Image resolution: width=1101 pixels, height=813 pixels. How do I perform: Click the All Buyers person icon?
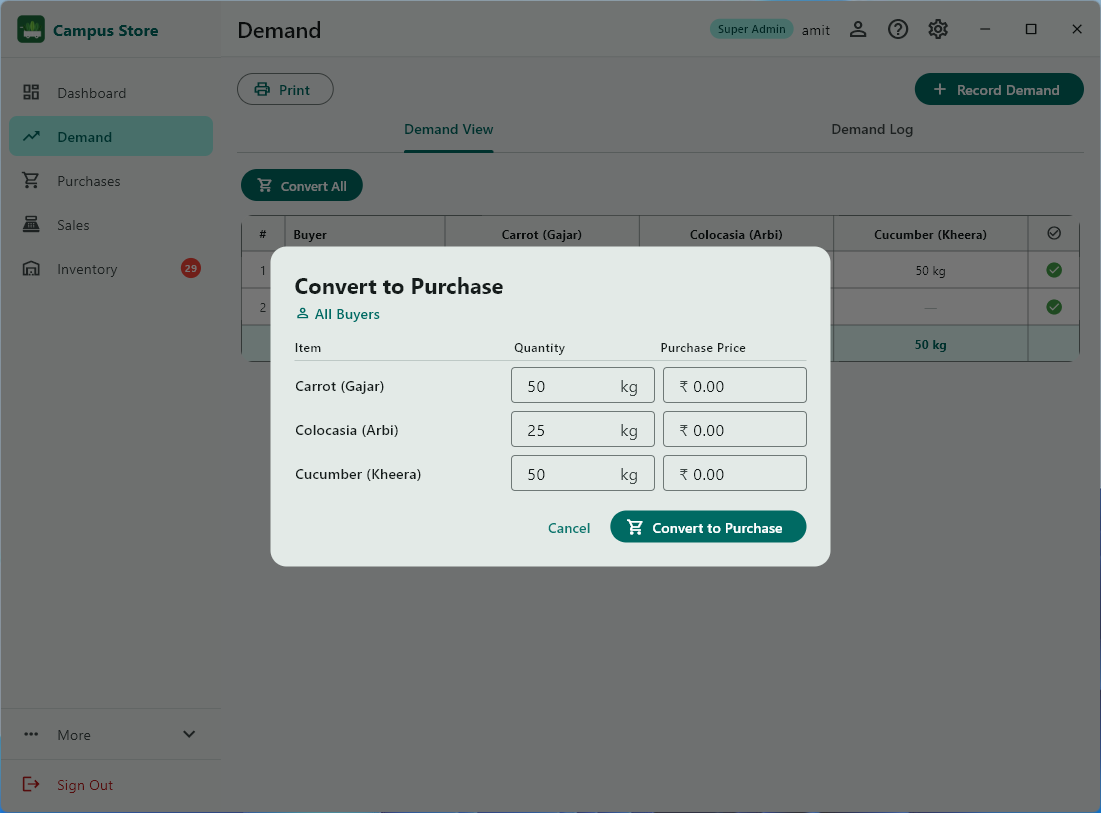[x=302, y=313]
